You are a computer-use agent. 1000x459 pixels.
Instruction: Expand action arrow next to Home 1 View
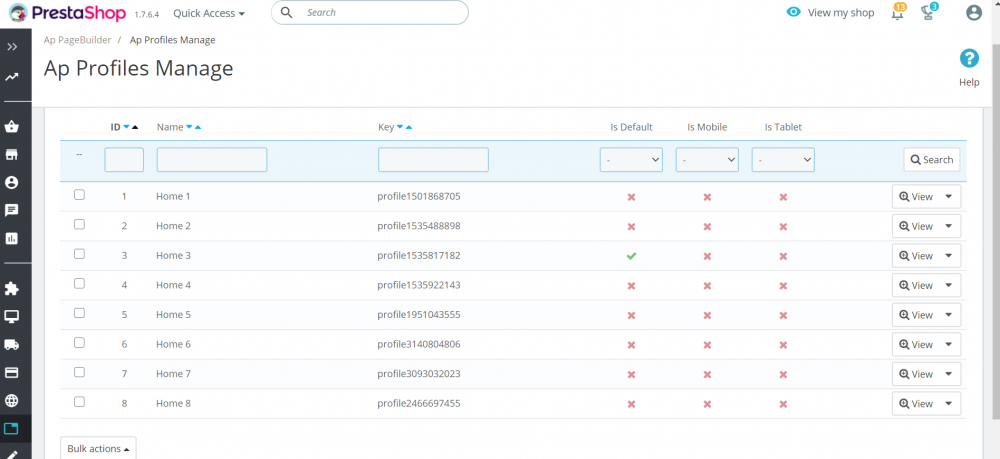pyautogui.click(x=949, y=197)
